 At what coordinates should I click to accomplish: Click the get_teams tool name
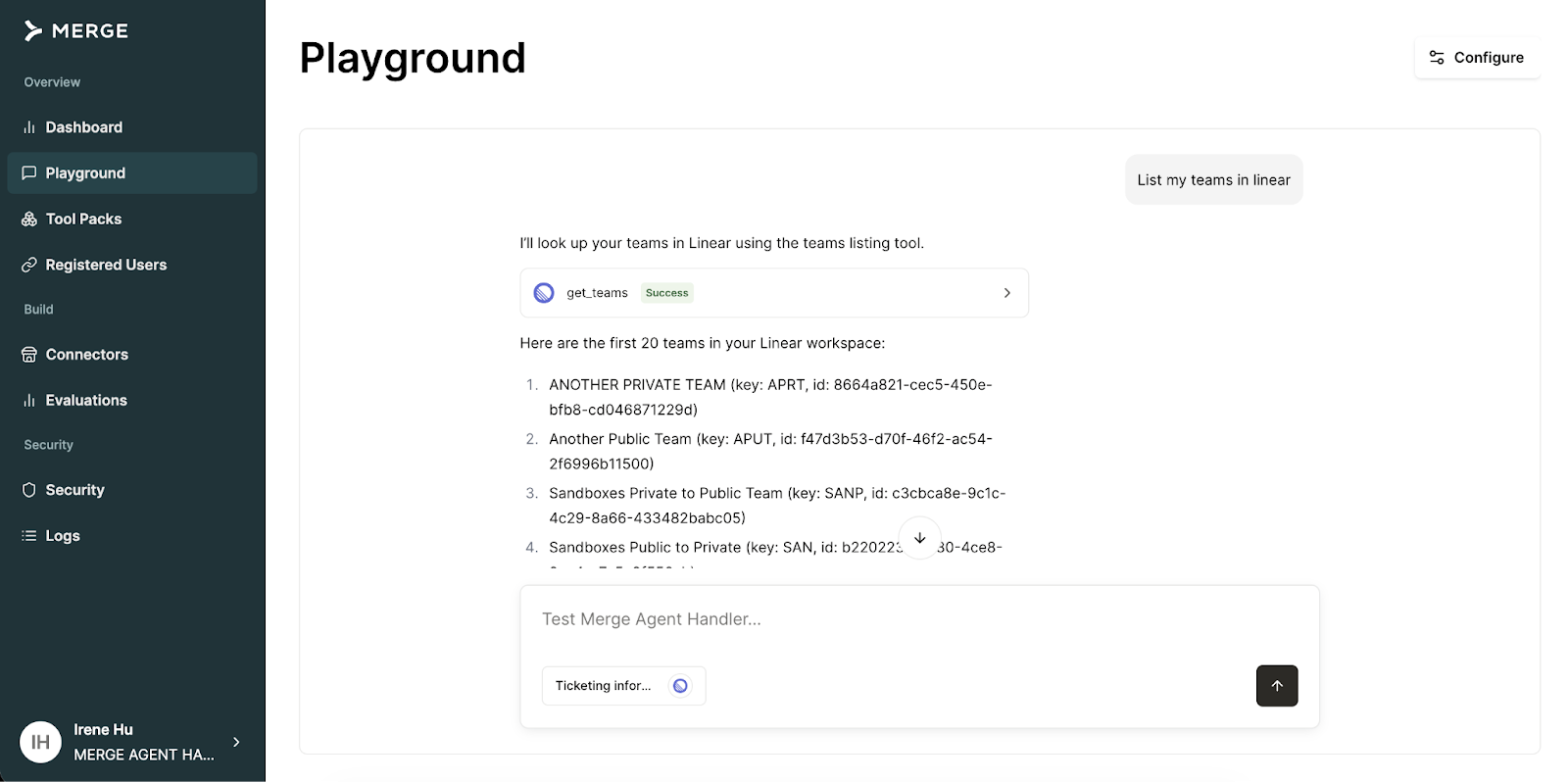[597, 293]
